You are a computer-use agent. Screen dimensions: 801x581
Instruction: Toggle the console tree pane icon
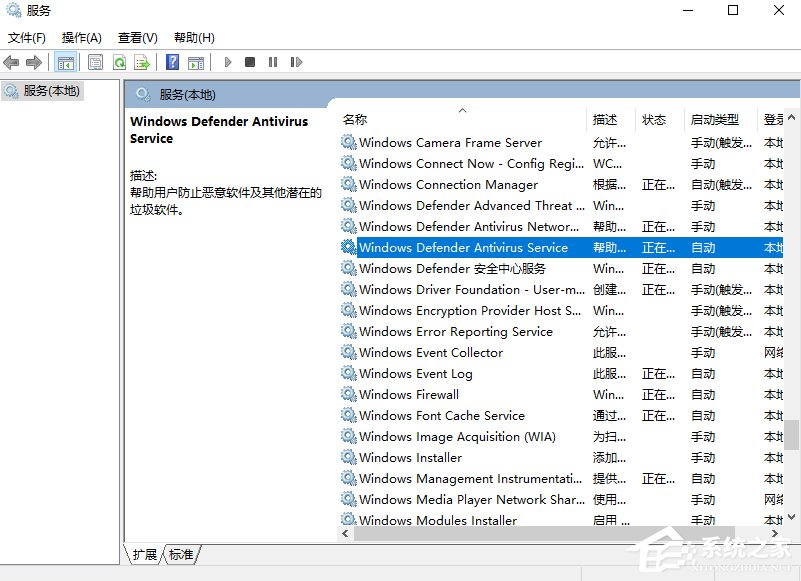coord(65,61)
